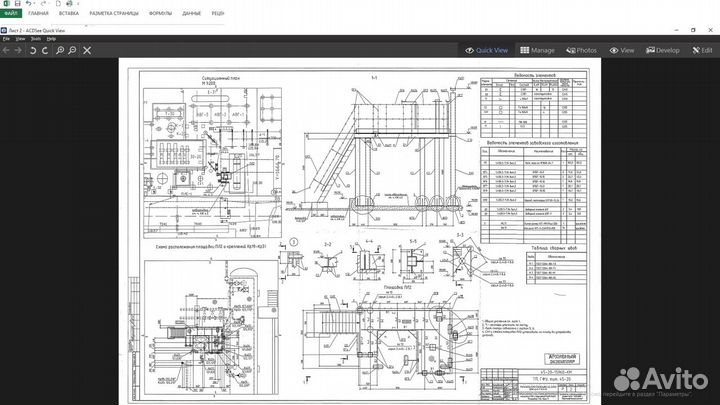Zoom out of the drawing
Image resolution: width=720 pixels, height=405 pixels.
click(x=73, y=49)
